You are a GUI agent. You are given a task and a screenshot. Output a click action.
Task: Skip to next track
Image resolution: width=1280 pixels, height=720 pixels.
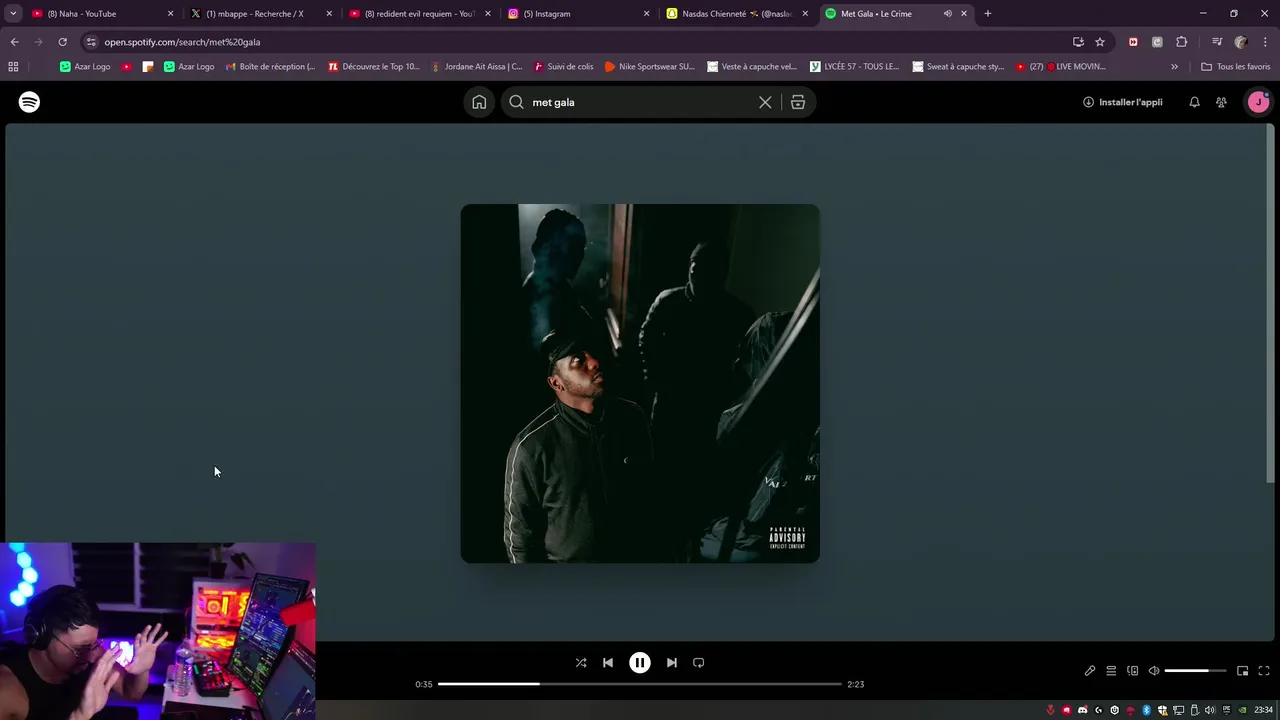[672, 662]
